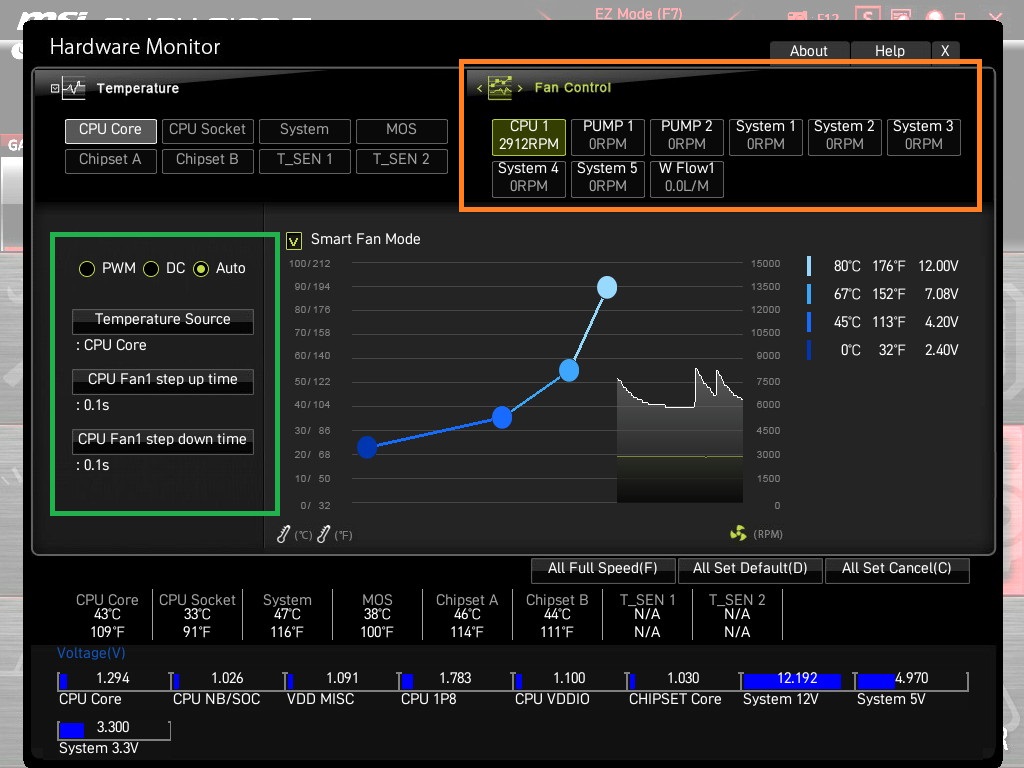Select the PUMP 1 fan
The height and width of the screenshot is (768, 1024).
click(x=608, y=136)
